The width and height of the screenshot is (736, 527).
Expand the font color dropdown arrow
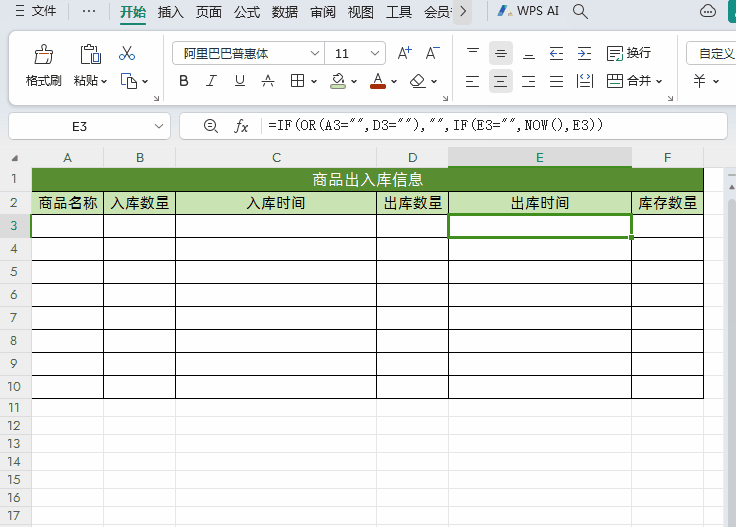point(394,82)
